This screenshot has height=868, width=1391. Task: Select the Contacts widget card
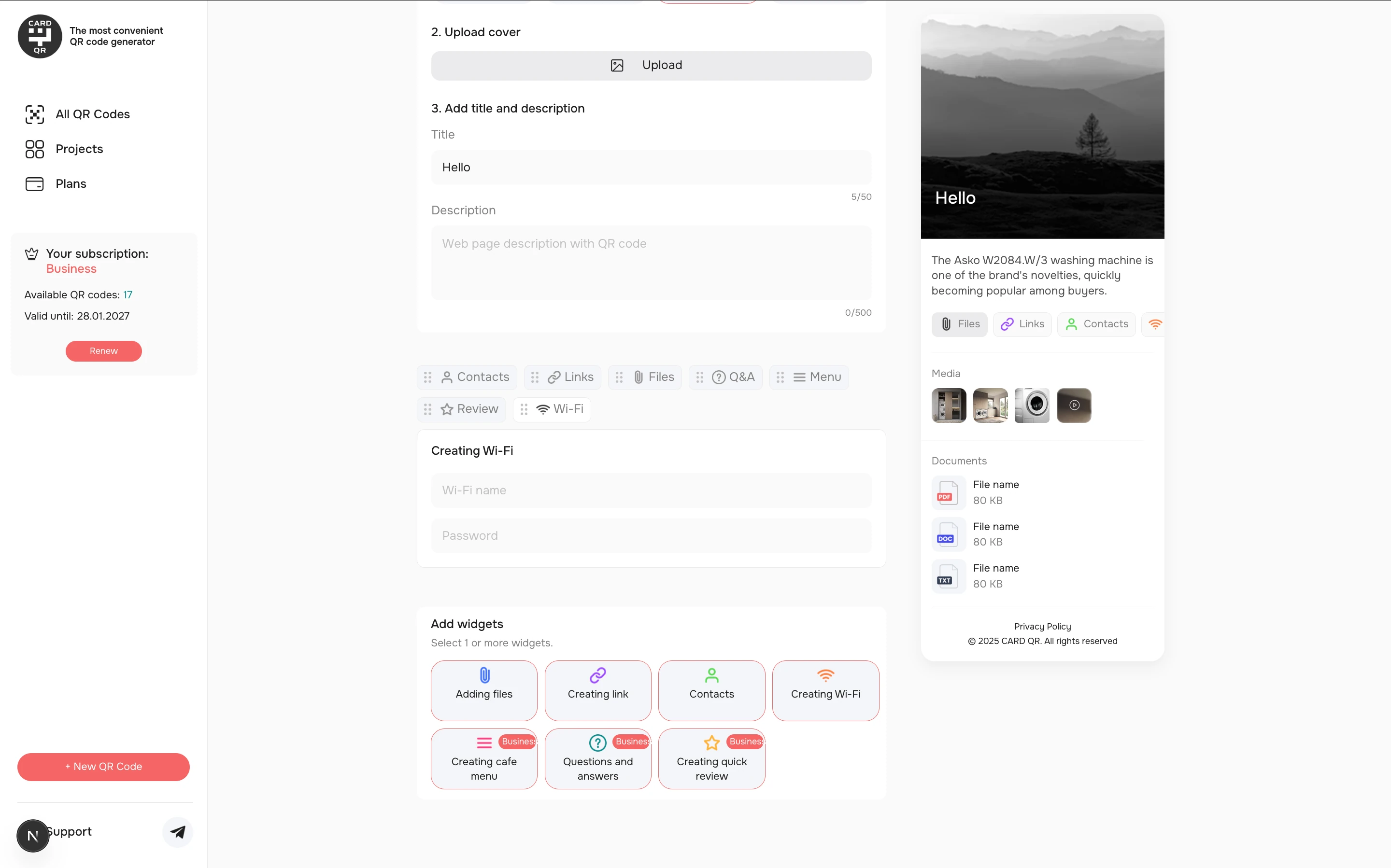coord(711,690)
